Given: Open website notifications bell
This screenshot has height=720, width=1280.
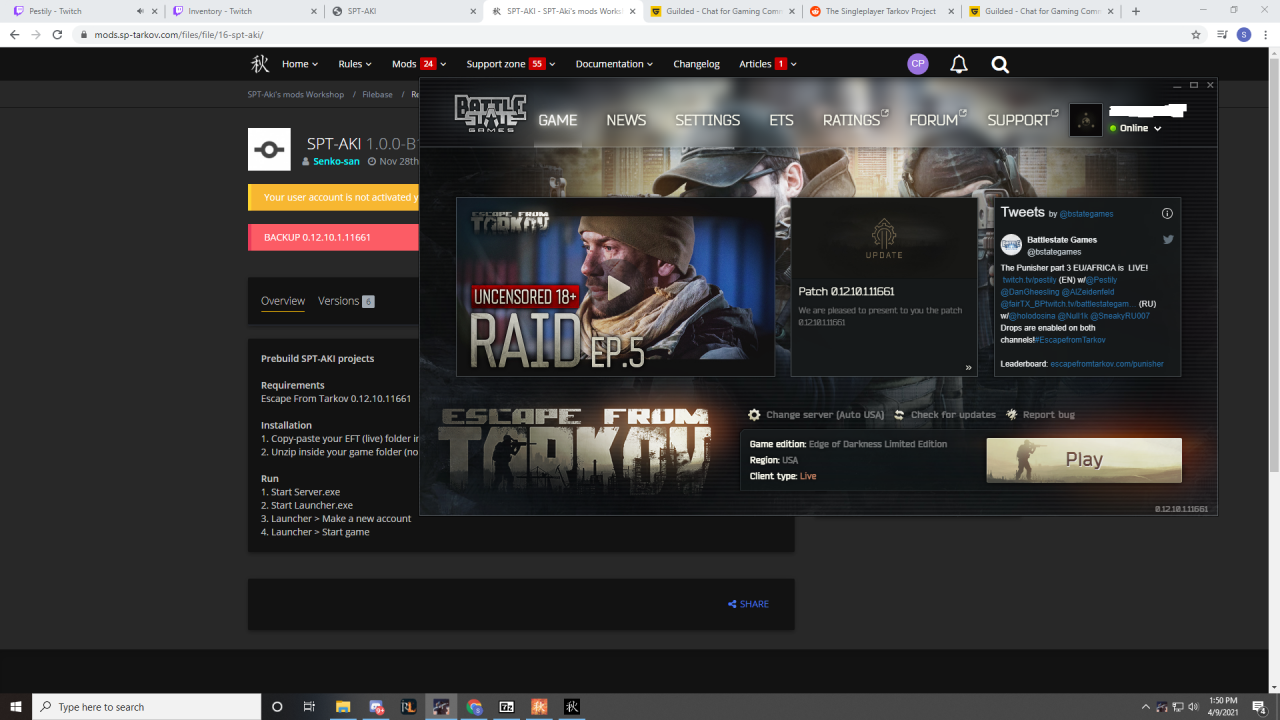Looking at the screenshot, I should (x=959, y=64).
